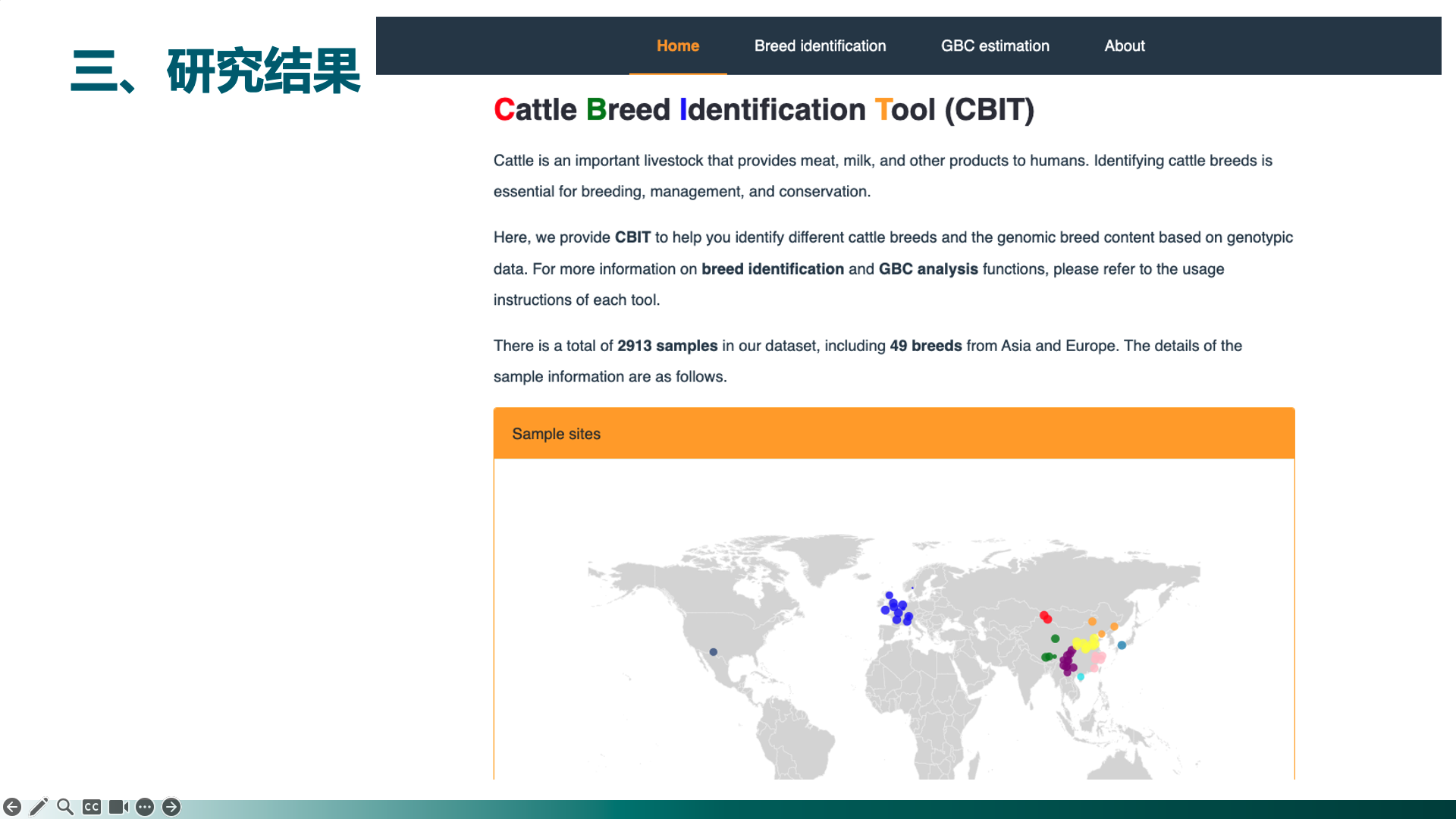
Task: Open the magnifier zoom tool
Action: [65, 807]
